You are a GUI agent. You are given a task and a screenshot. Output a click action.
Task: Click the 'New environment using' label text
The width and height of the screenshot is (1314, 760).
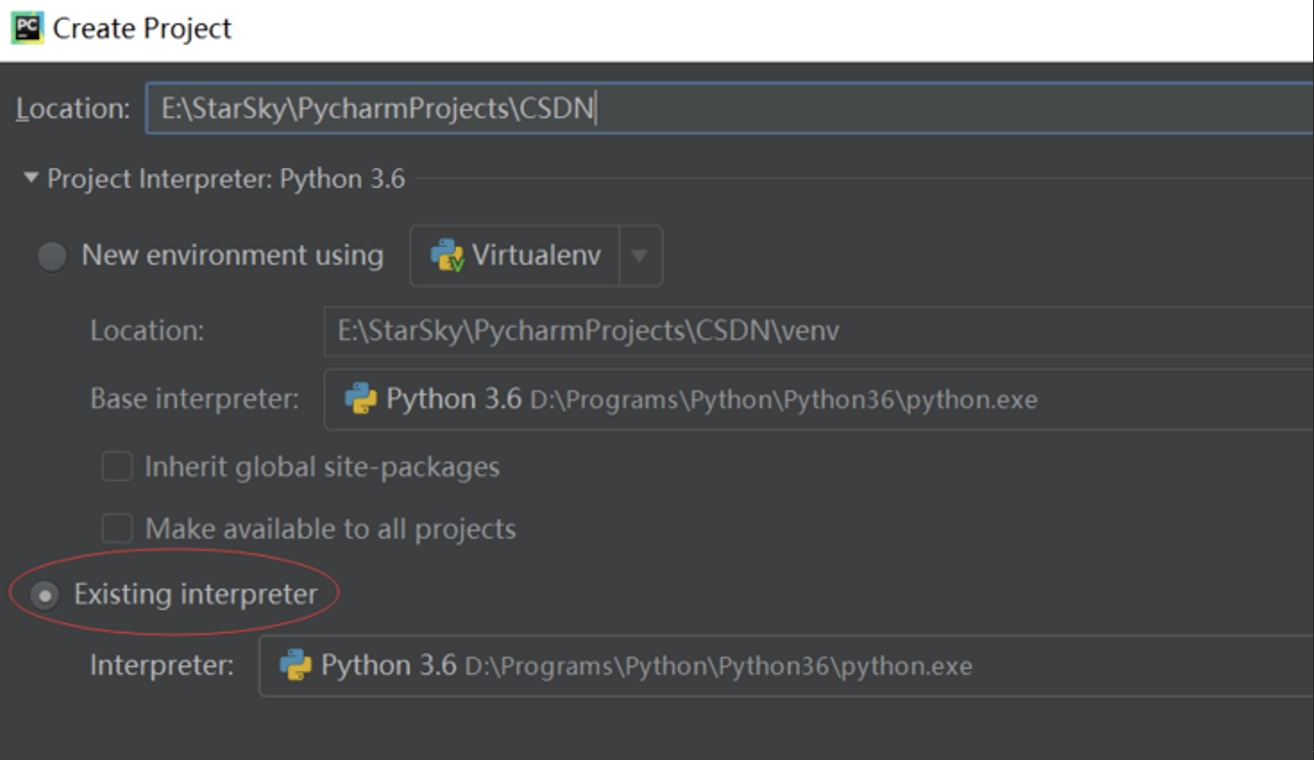click(x=232, y=255)
